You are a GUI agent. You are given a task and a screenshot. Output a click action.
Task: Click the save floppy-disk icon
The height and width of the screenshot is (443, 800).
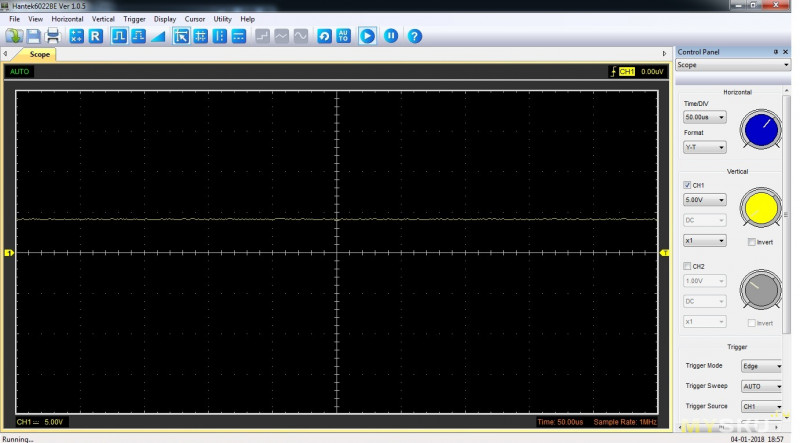34,36
